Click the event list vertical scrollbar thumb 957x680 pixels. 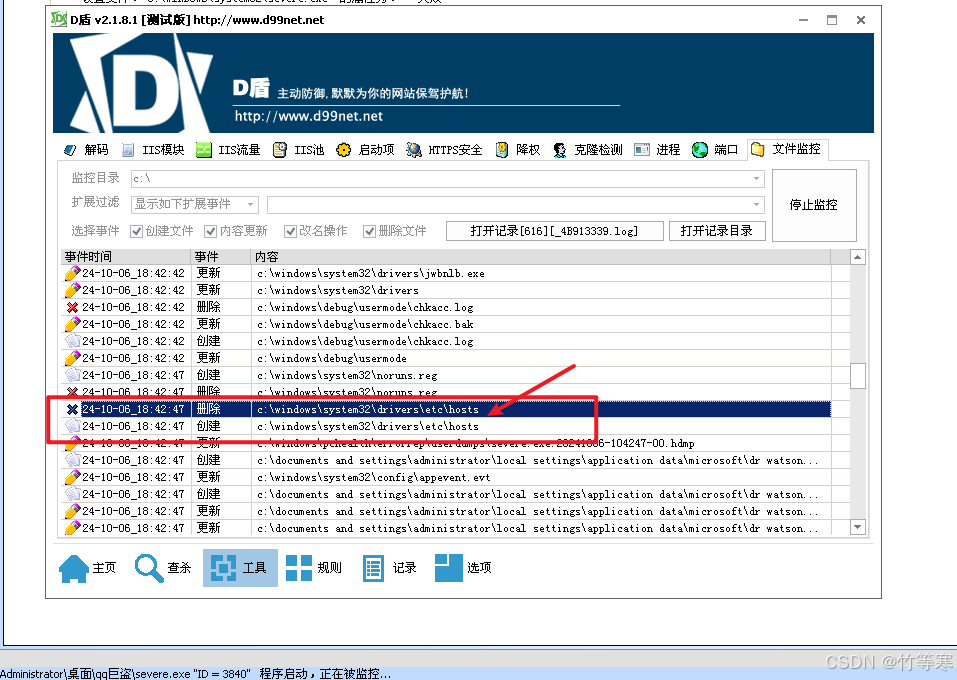(857, 375)
